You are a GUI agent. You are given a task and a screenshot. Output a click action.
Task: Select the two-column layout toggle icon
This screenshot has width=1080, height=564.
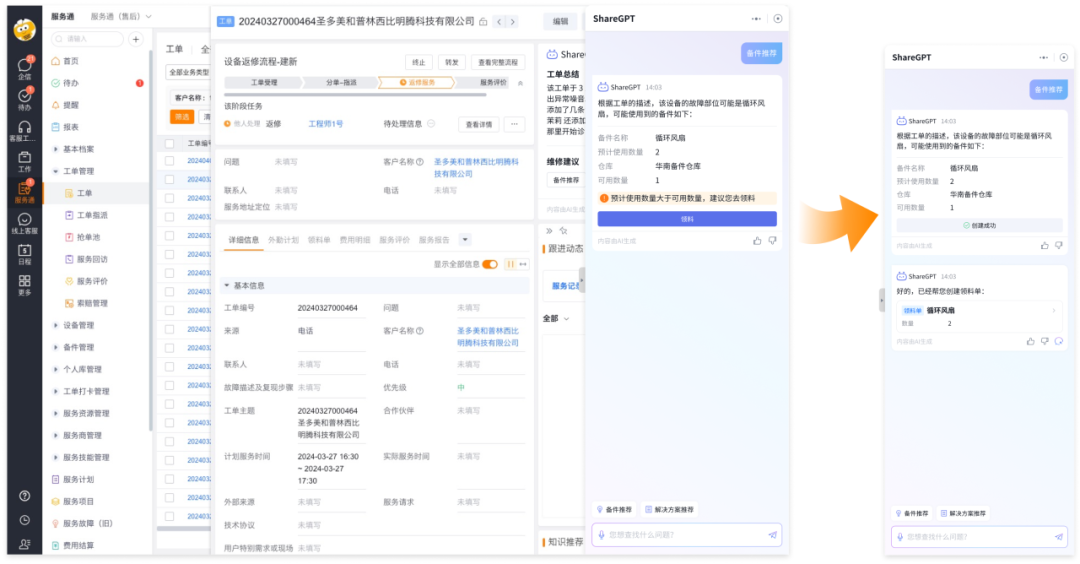pyautogui.click(x=510, y=264)
